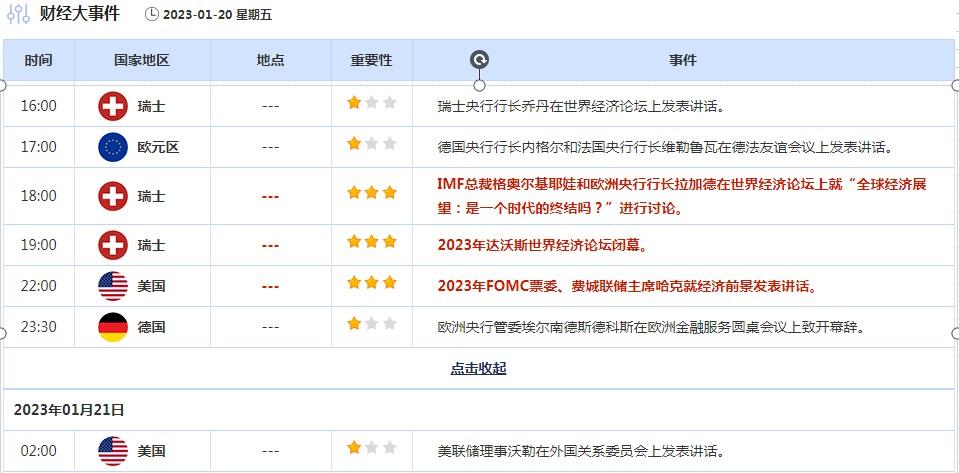Click the clock icon next to the date
Image resolution: width=959 pixels, height=473 pixels.
tap(152, 14)
